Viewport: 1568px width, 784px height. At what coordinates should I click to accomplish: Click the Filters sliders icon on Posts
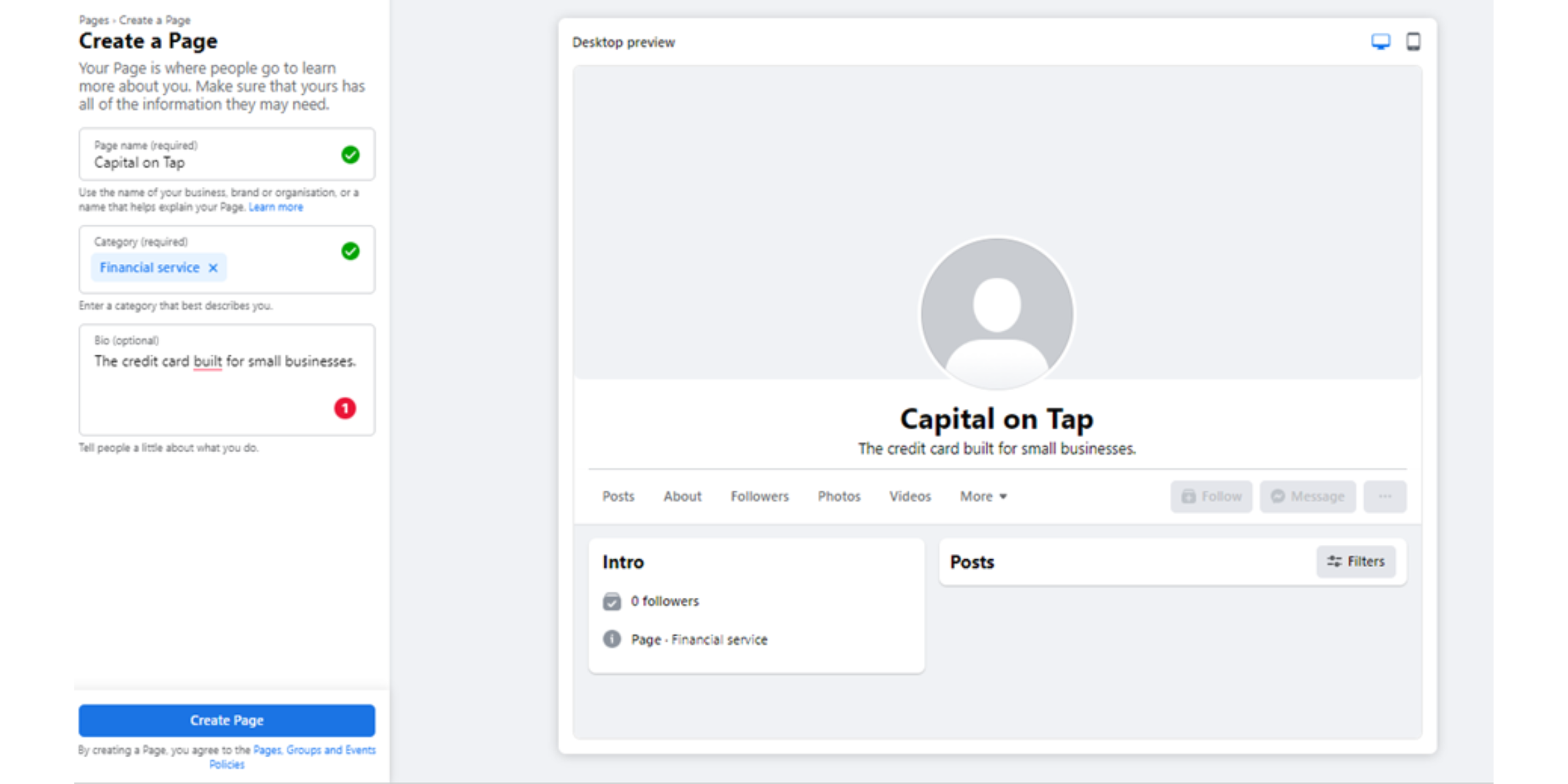(x=1335, y=561)
